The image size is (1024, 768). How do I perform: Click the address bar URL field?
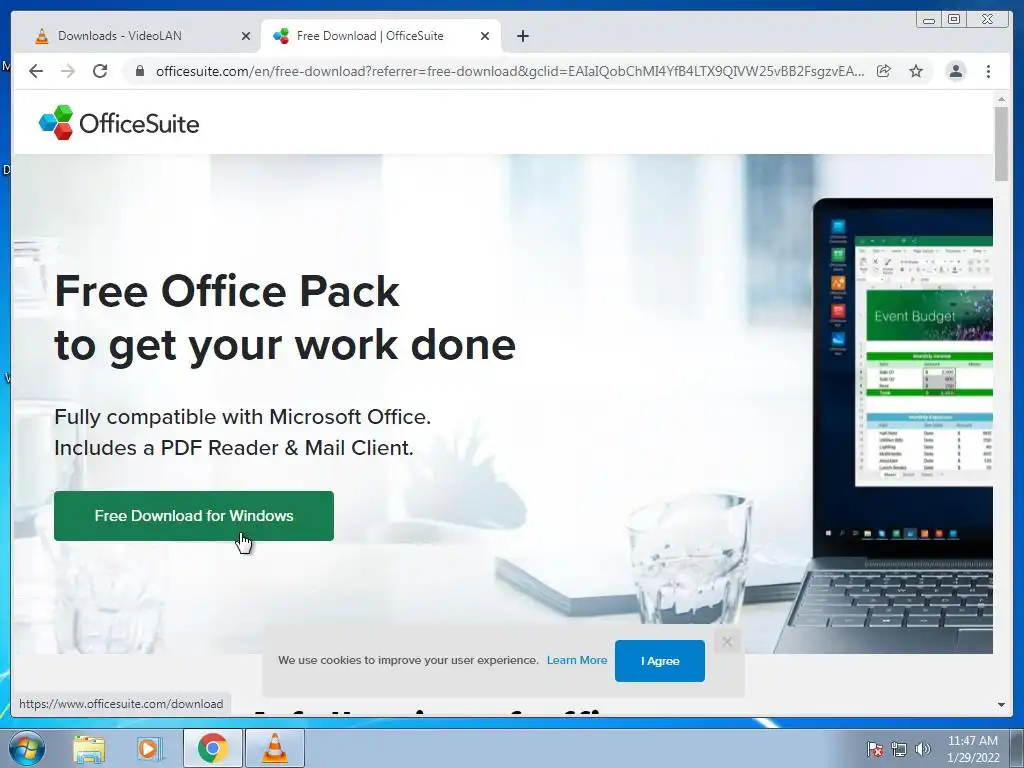point(509,71)
